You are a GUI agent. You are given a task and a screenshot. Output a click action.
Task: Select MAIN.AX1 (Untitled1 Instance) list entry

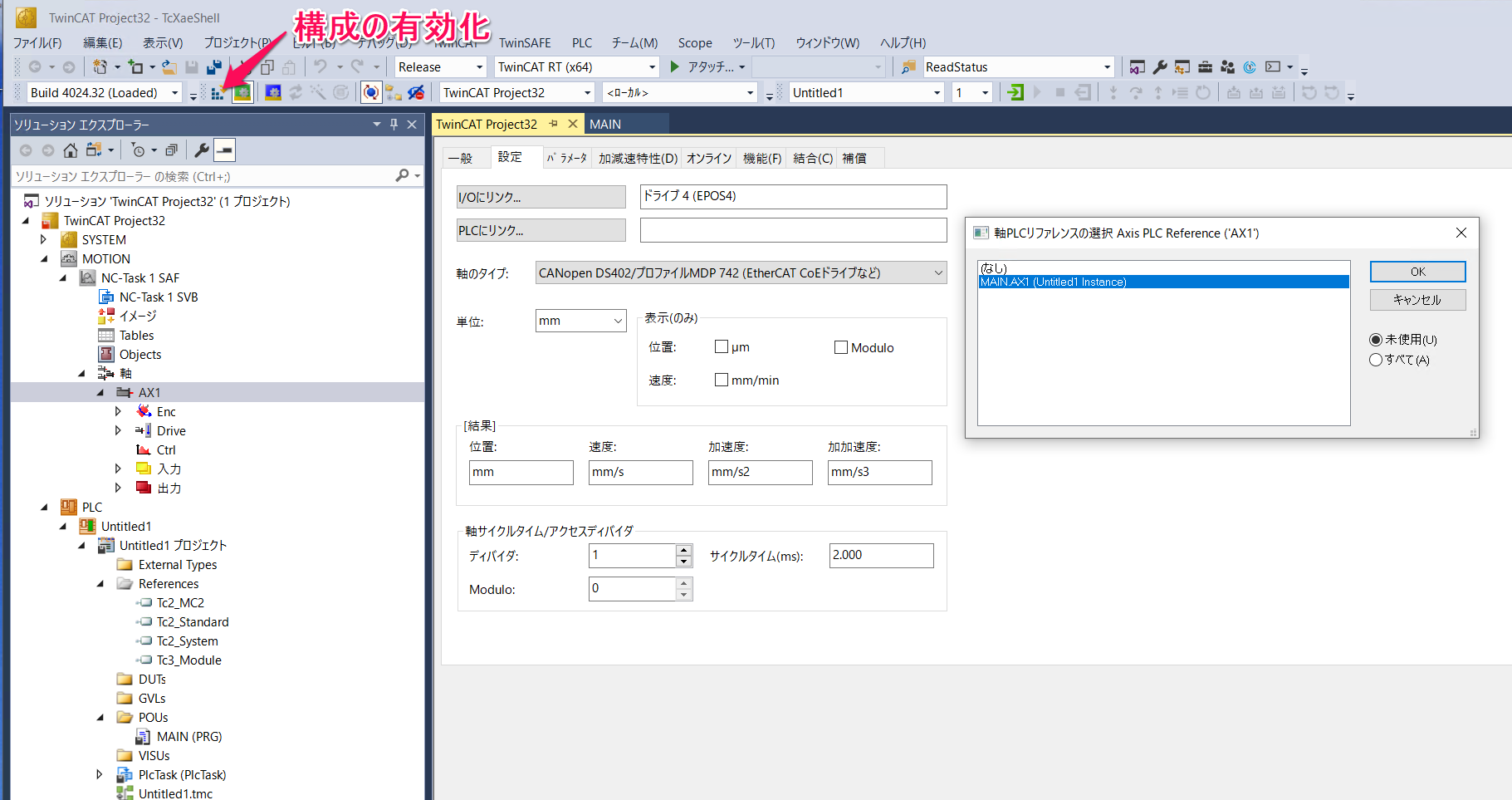pos(1163,282)
